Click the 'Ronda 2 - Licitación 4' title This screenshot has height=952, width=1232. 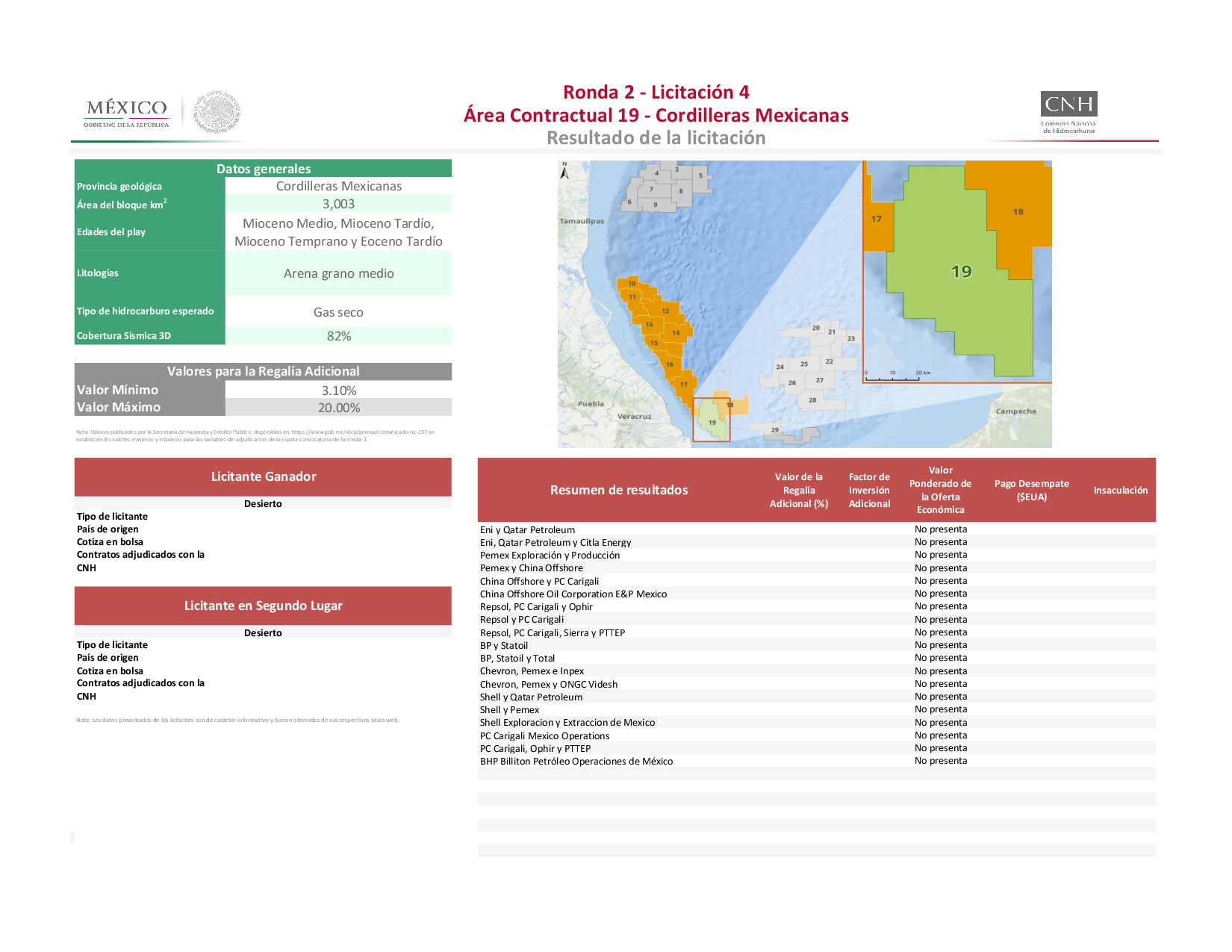(x=656, y=92)
